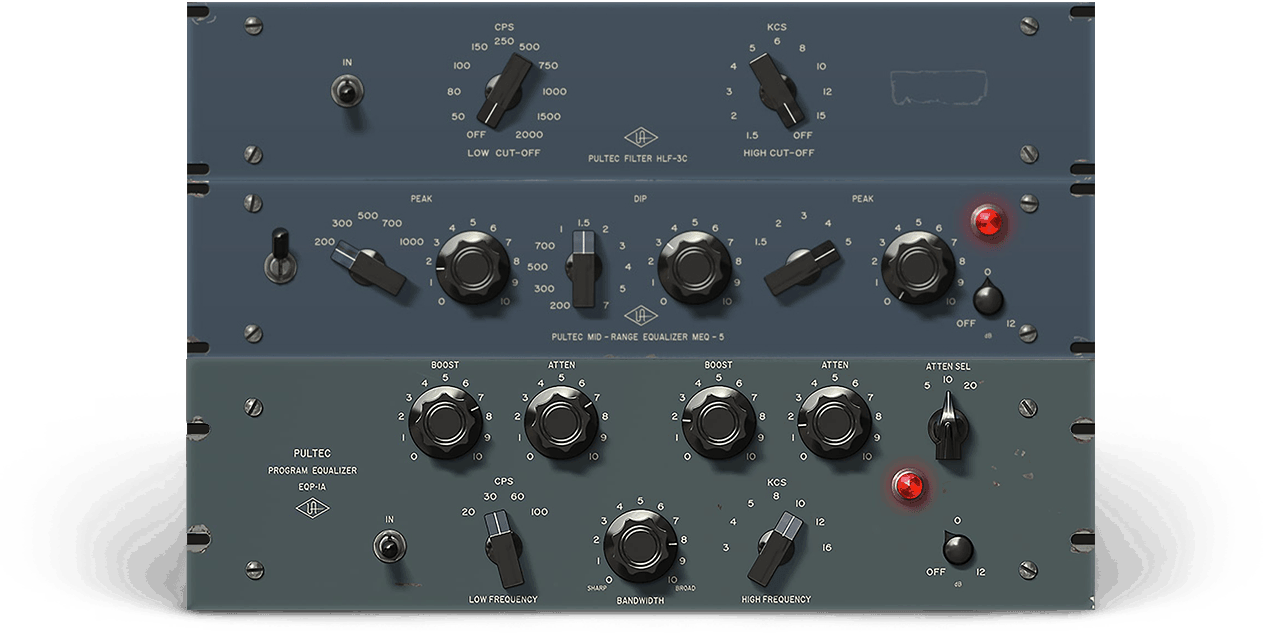Click the blank nameplate on HLF-3C
1280x640 pixels.
point(940,87)
